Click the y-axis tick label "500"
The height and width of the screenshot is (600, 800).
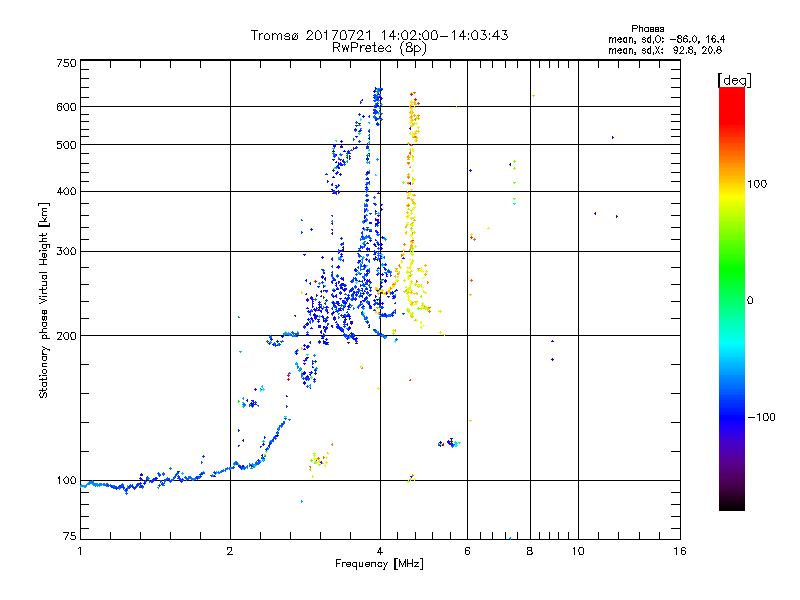[66, 145]
